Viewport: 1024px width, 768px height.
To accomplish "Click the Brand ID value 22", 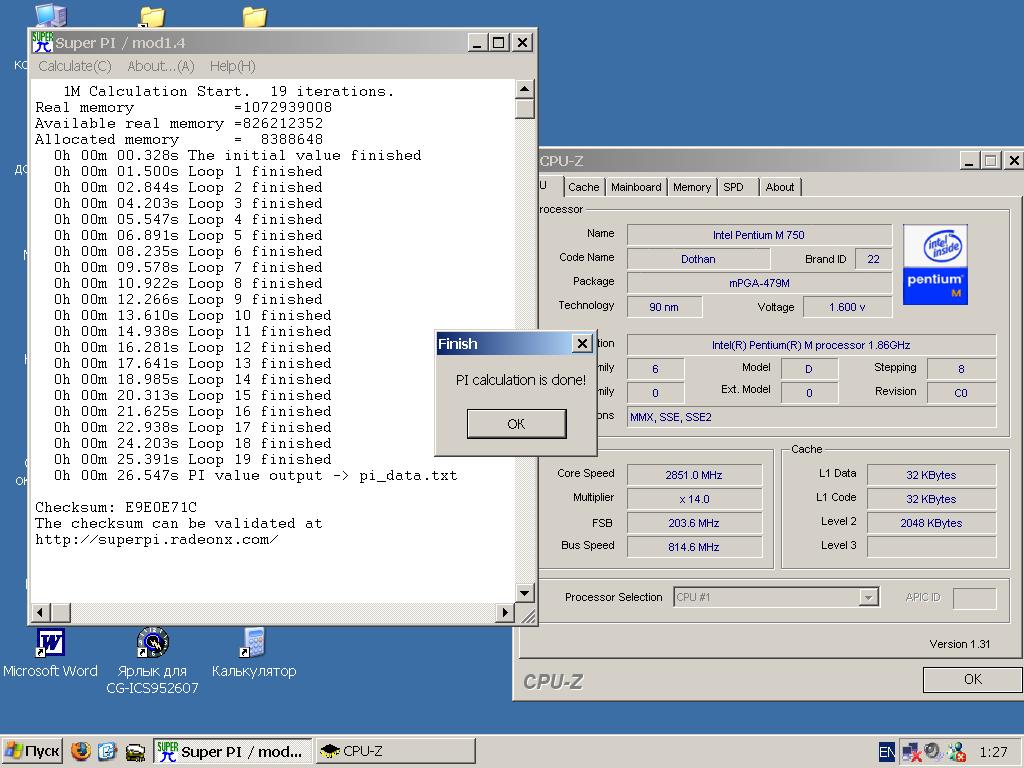I will (x=873, y=259).
